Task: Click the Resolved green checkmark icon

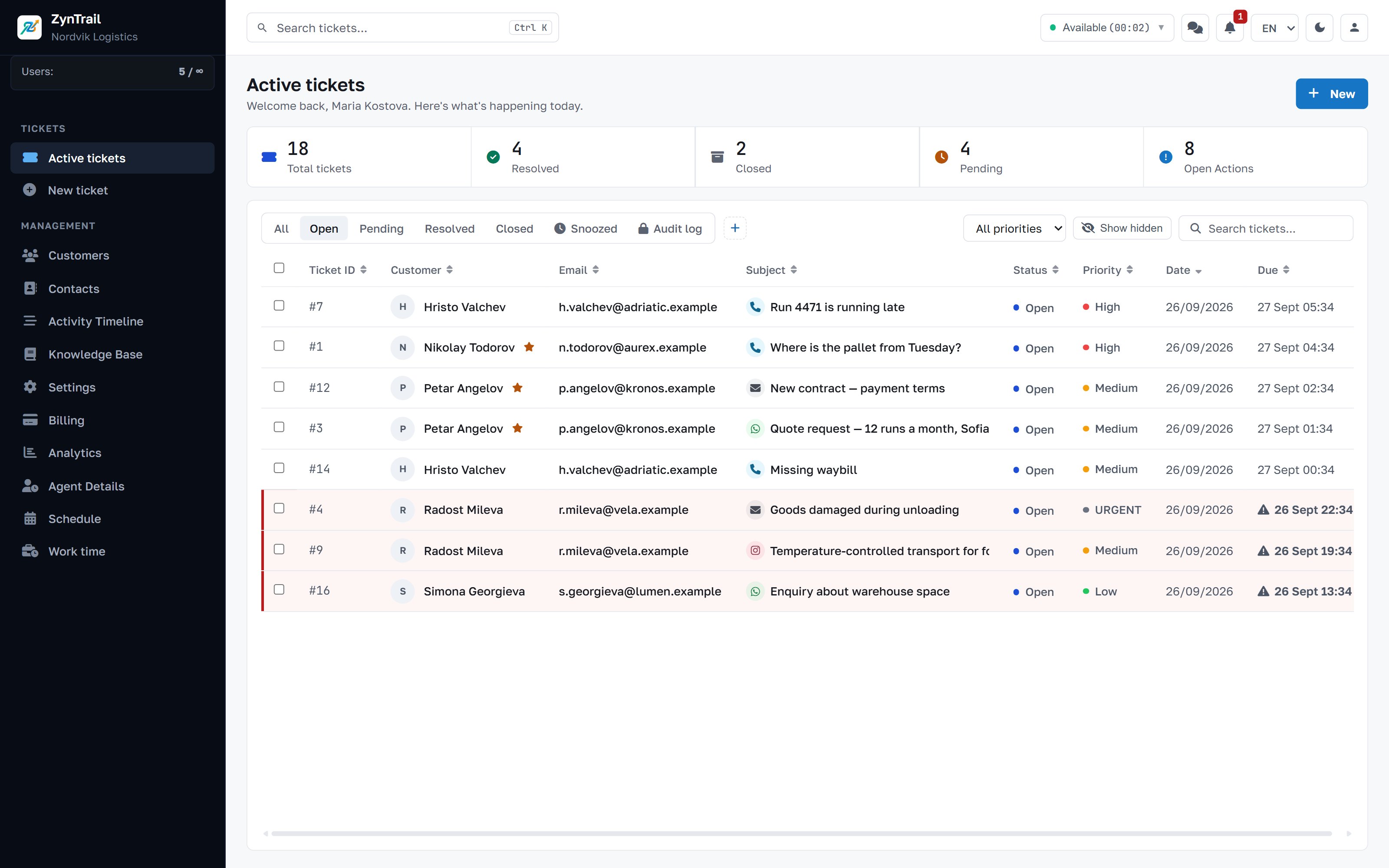Action: (493, 157)
